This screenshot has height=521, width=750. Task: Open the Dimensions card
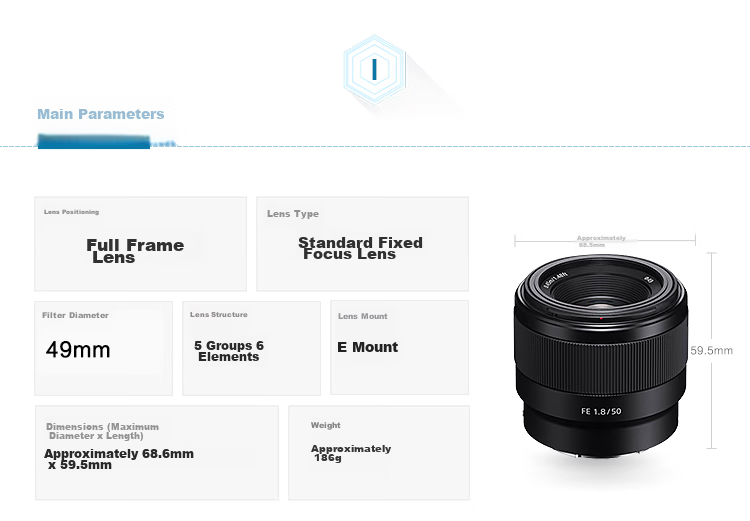(x=157, y=453)
